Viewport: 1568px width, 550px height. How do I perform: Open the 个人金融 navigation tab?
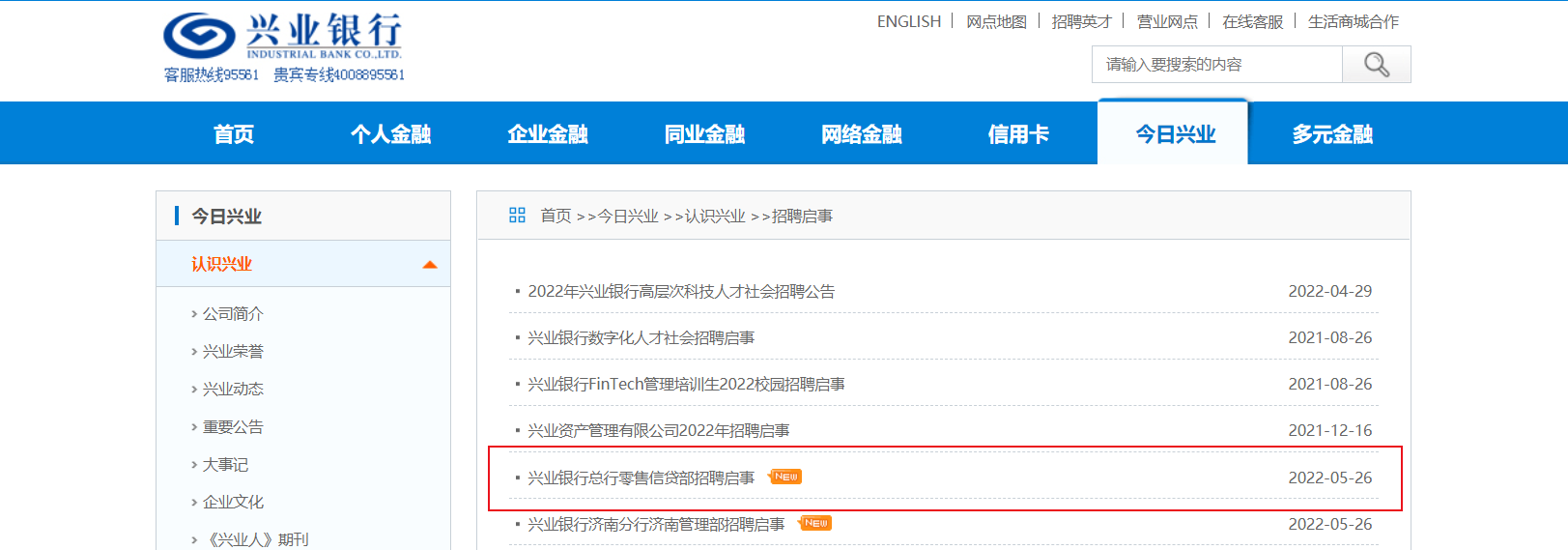point(390,134)
